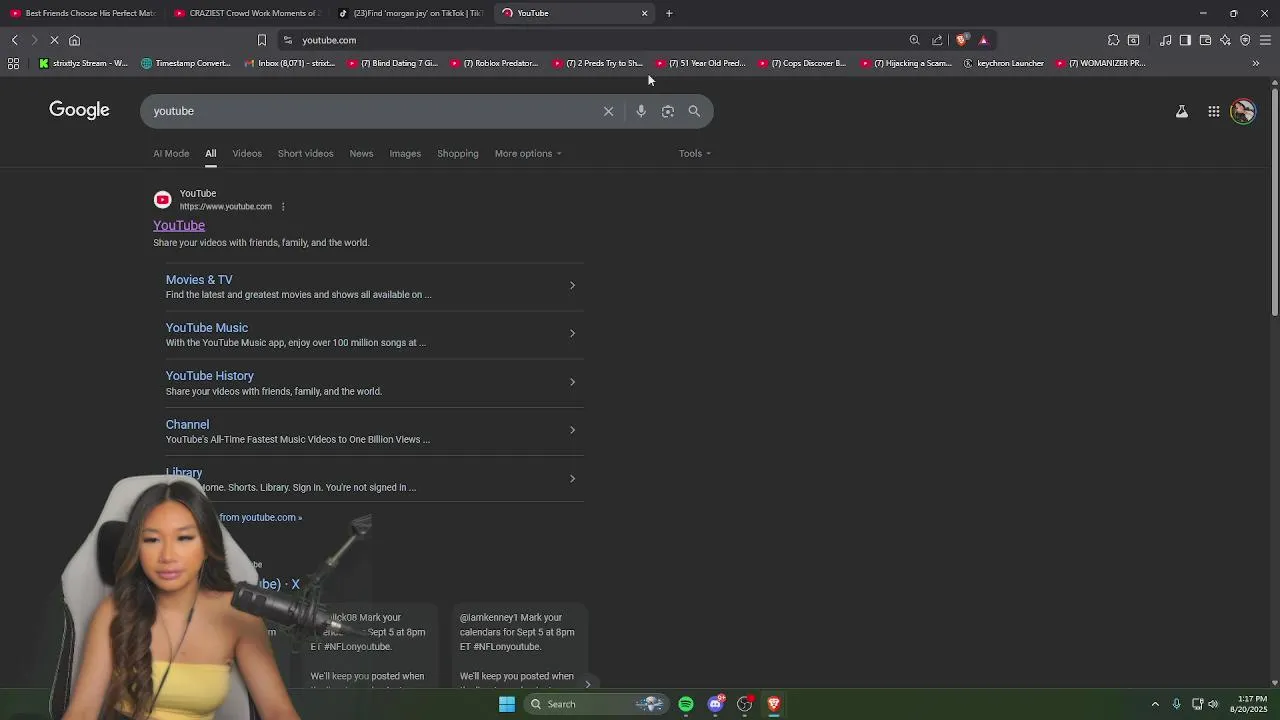The image size is (1280, 720).
Task: Select the Images search tab
Action: tap(405, 153)
